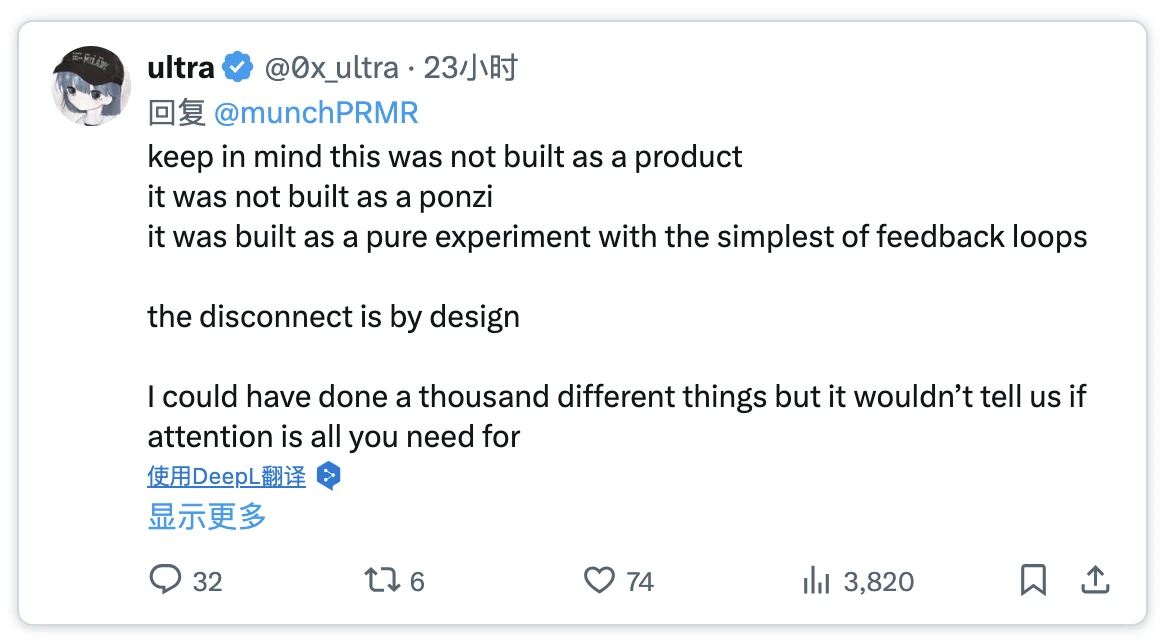Click the repost count 6
1172x642 pixels.
click(417, 581)
